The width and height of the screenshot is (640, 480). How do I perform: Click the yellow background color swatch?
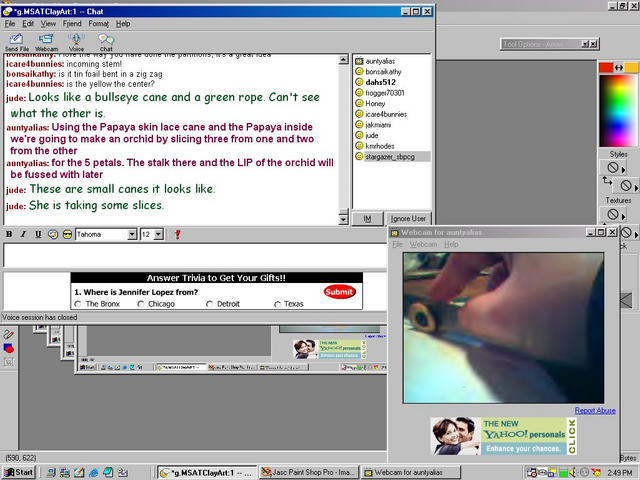[x=631, y=68]
